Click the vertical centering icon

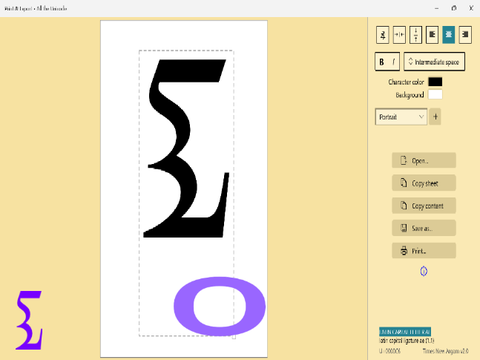click(416, 35)
